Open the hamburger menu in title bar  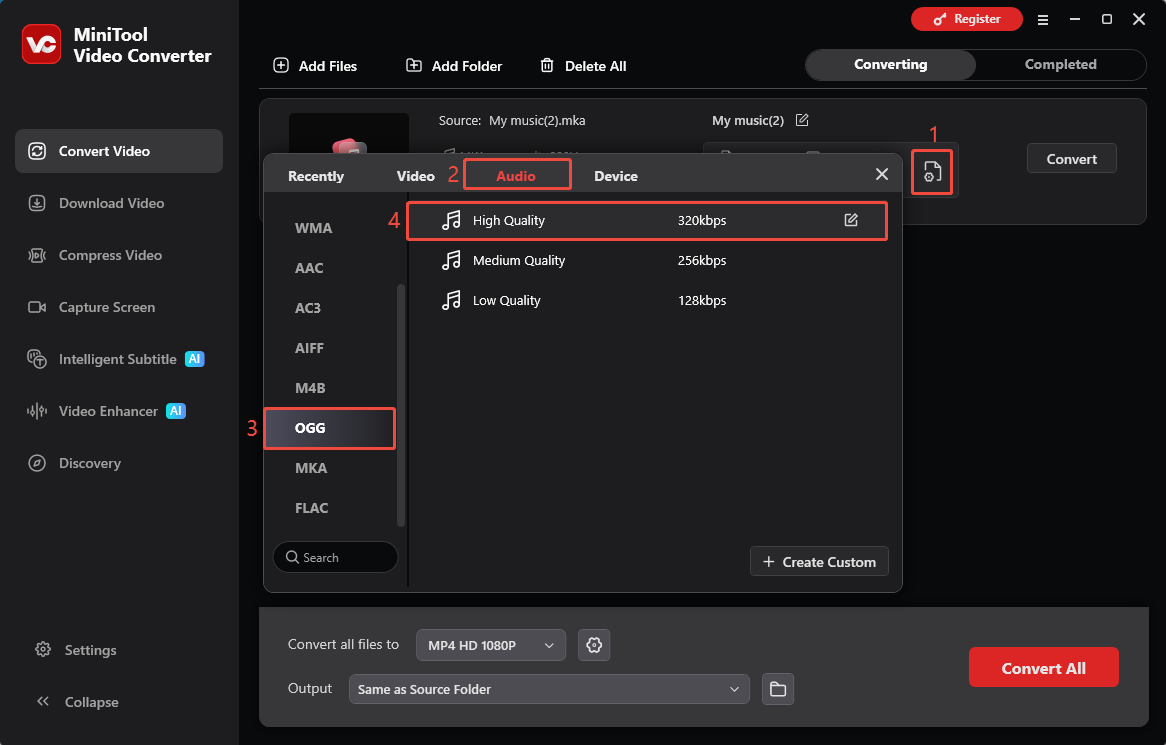[x=1043, y=20]
